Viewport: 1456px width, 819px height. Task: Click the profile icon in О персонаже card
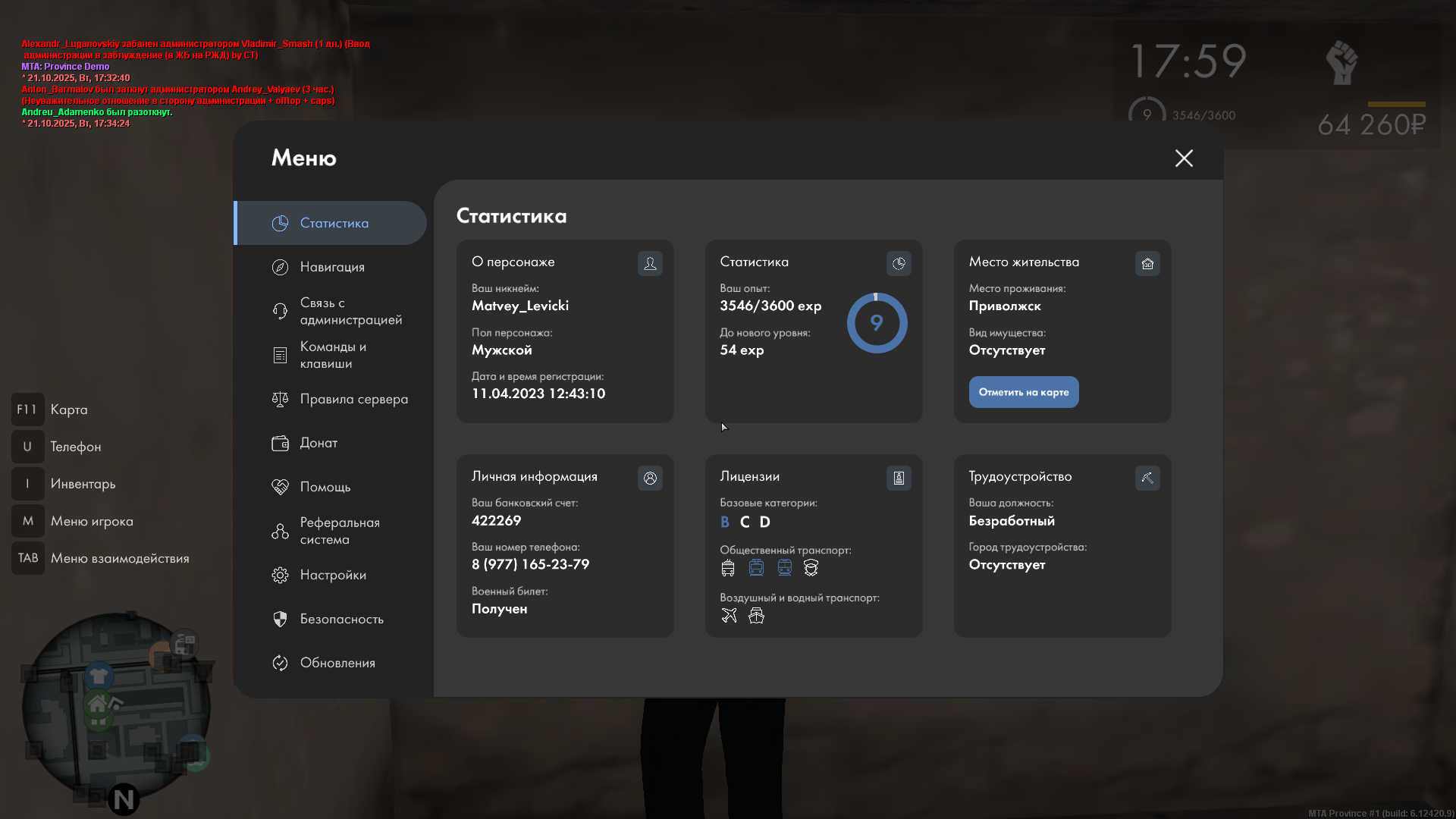[650, 263]
